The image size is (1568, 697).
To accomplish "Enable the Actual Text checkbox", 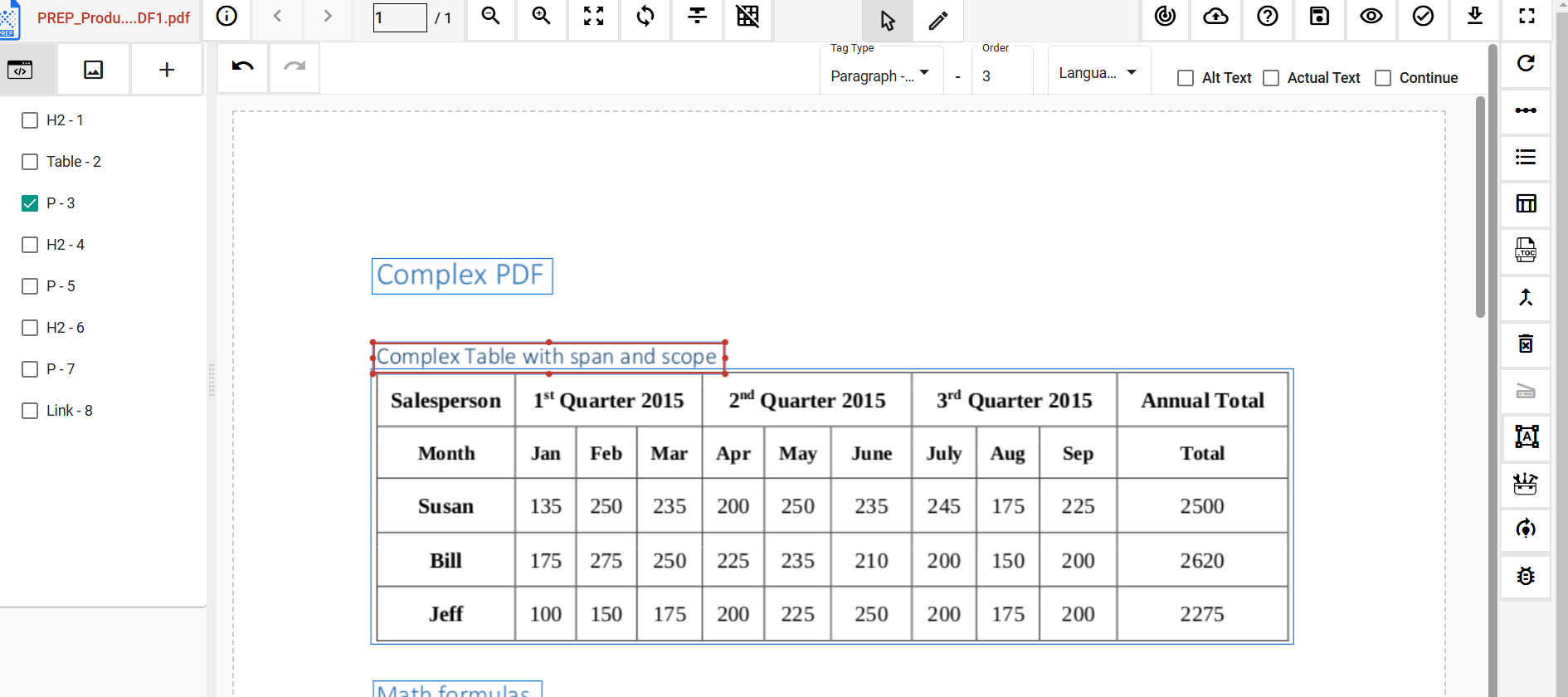I will [1271, 78].
